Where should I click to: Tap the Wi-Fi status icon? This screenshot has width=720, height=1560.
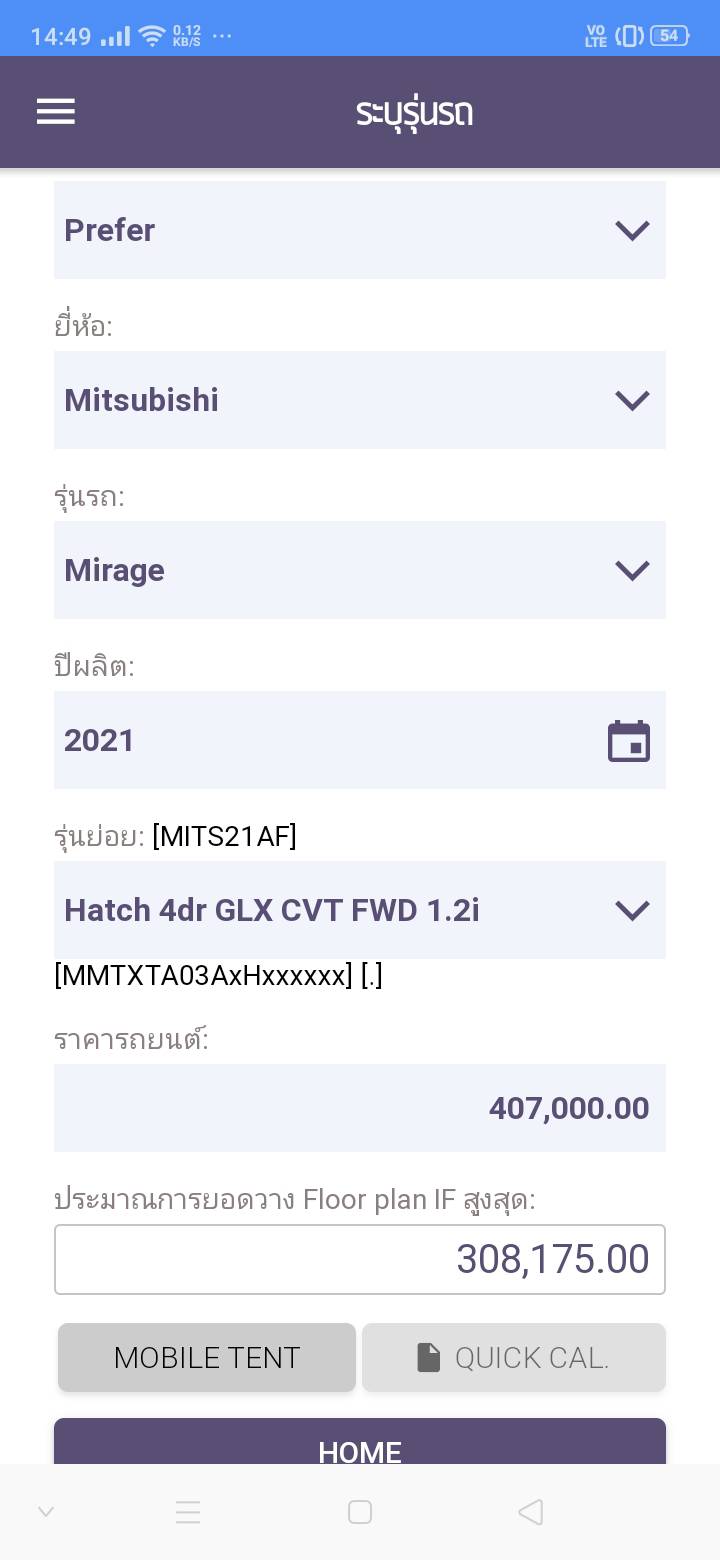coord(152,37)
